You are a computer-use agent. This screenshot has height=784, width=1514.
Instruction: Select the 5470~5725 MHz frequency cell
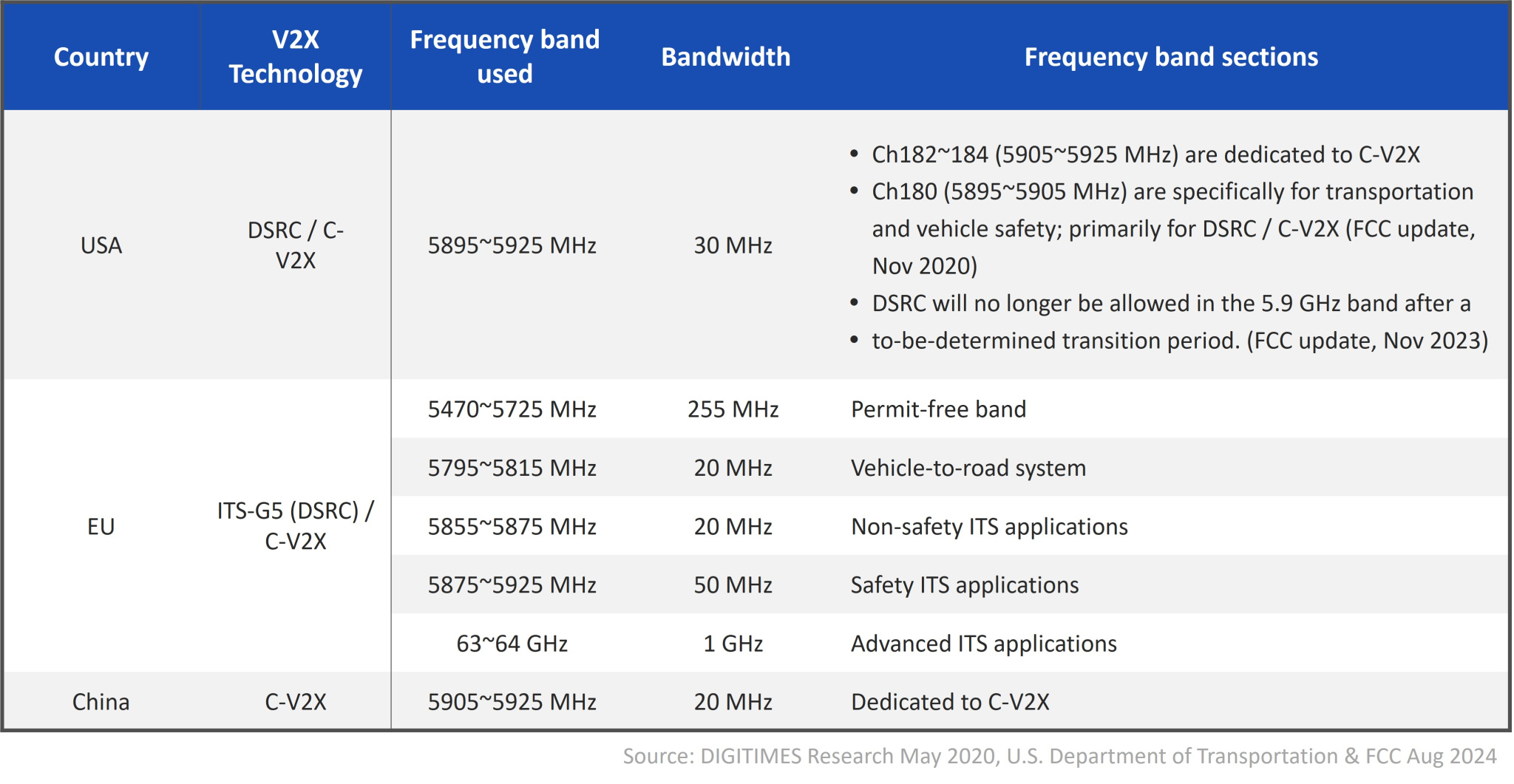pos(512,409)
